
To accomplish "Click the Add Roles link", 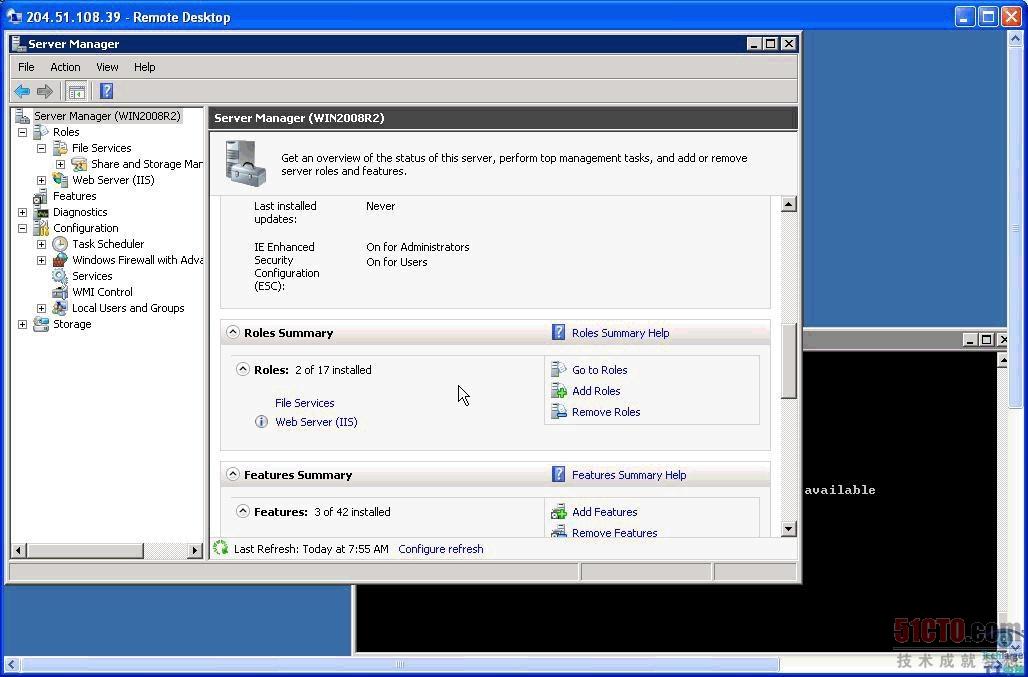I will coord(596,391).
